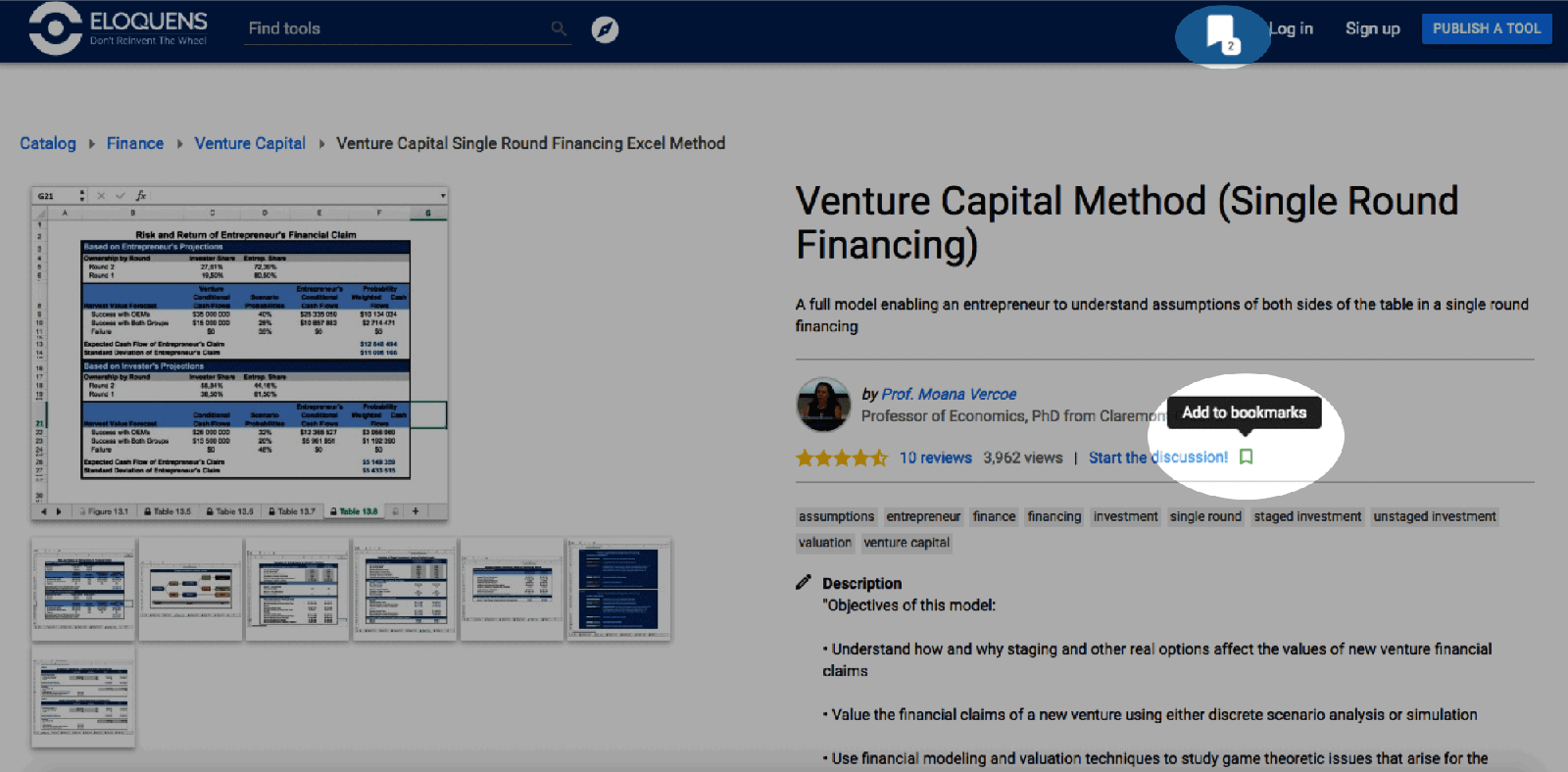Open the dark blue thumbnail

point(618,589)
